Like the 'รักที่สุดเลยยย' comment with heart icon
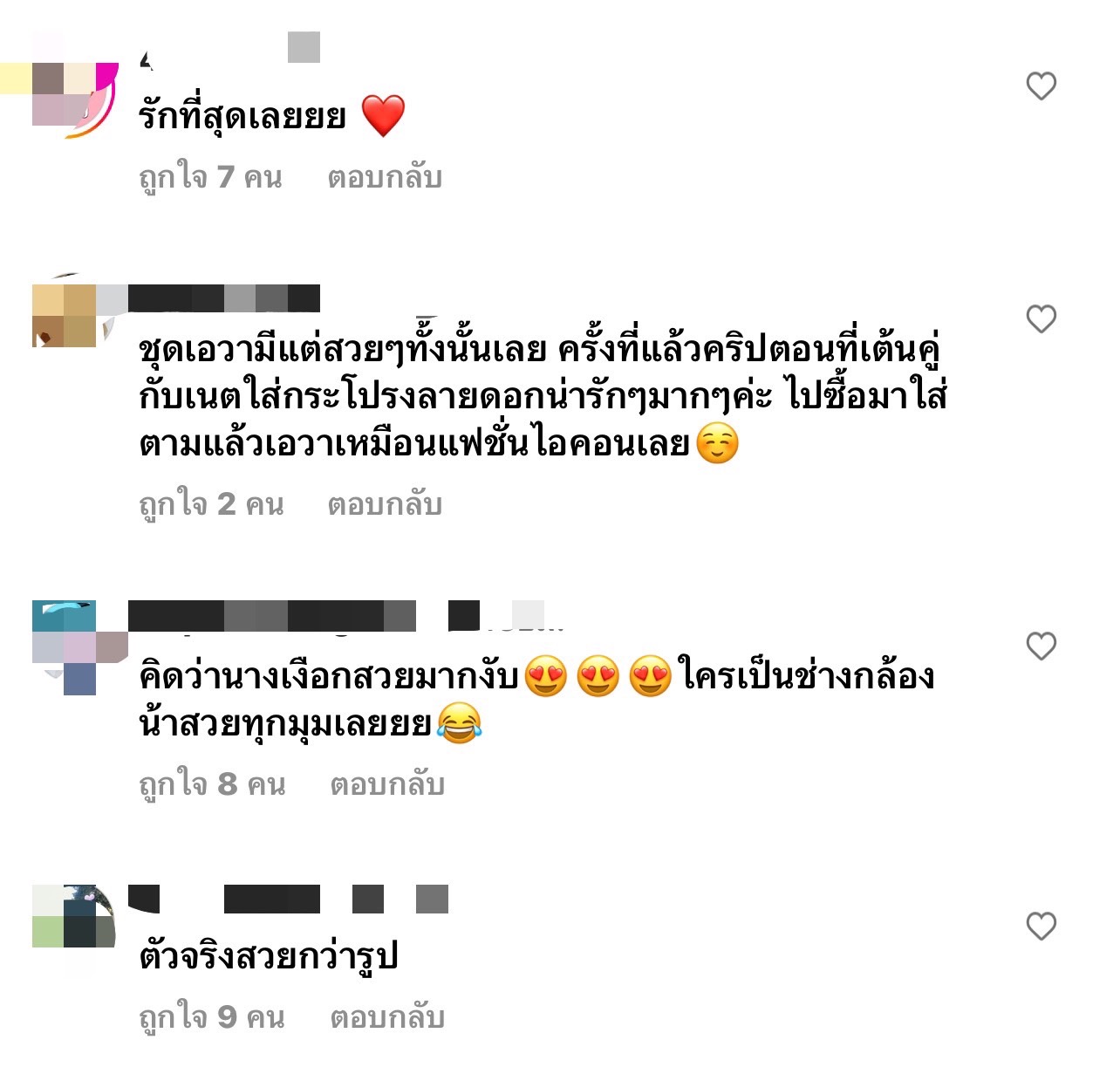This screenshot has height=1074, width=1120. (1041, 86)
